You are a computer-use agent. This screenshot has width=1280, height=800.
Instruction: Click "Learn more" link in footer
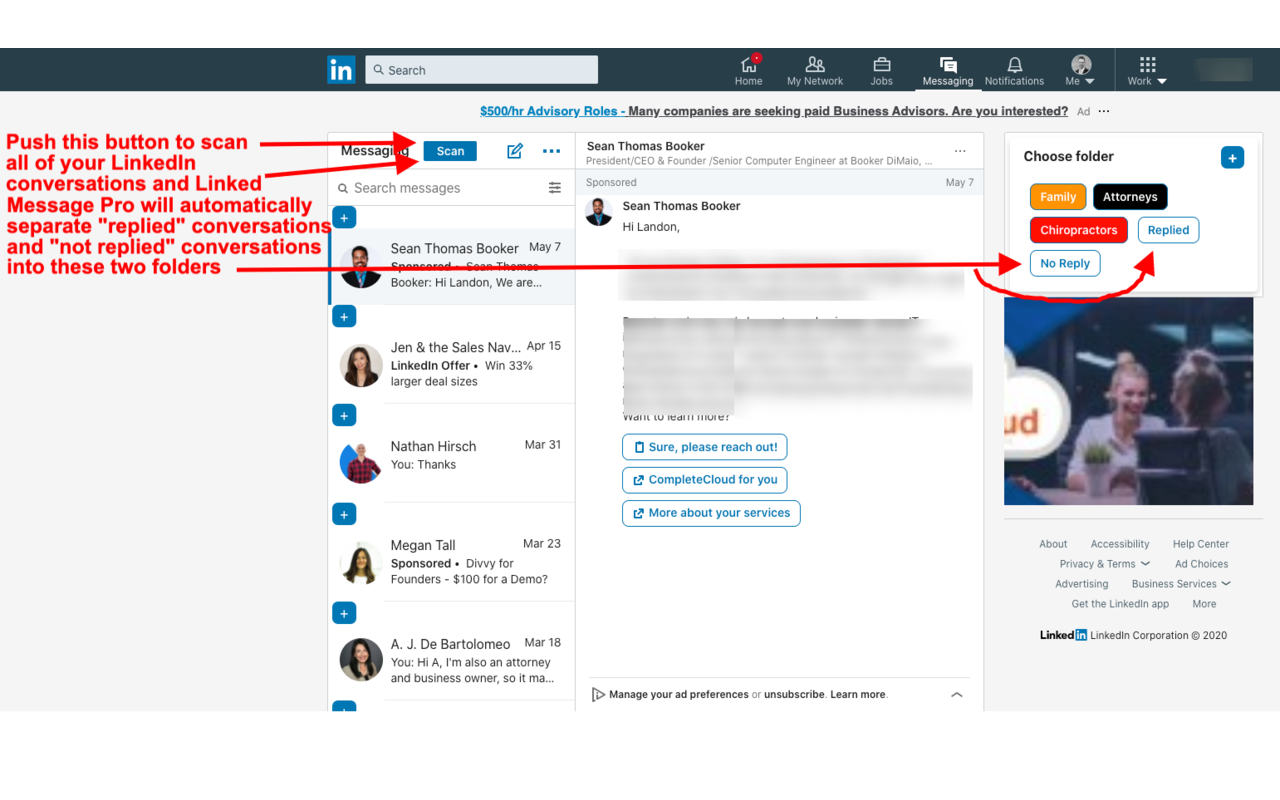(x=857, y=694)
